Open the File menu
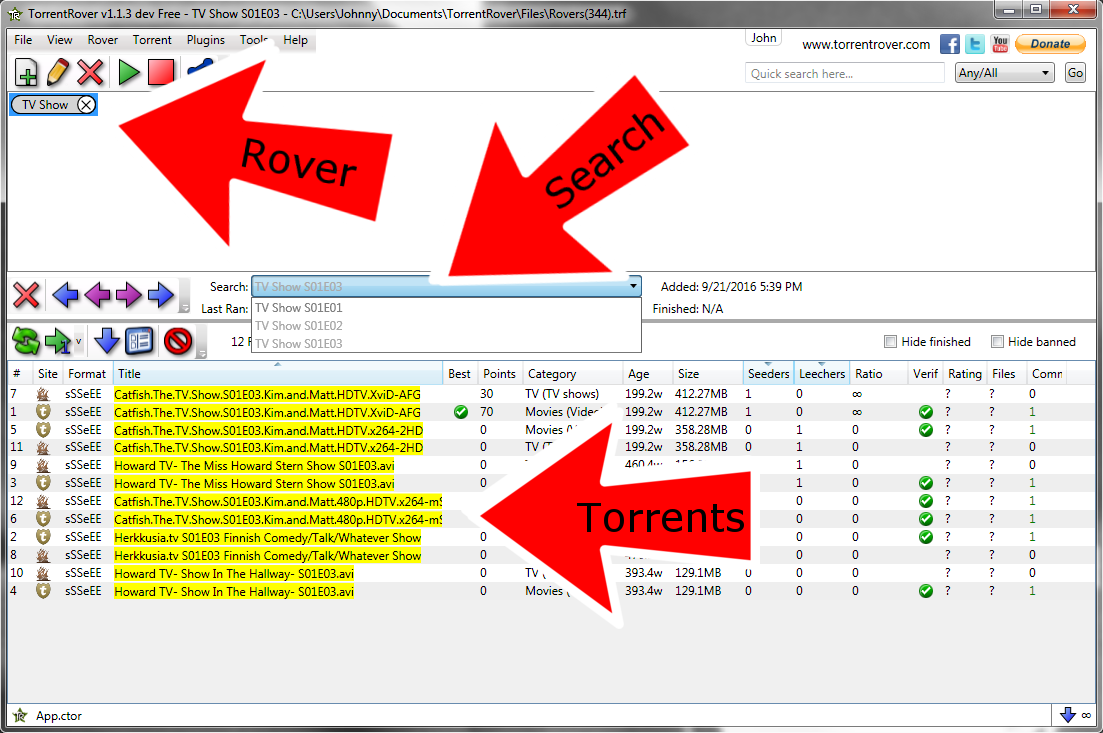This screenshot has width=1103, height=733. [x=23, y=40]
